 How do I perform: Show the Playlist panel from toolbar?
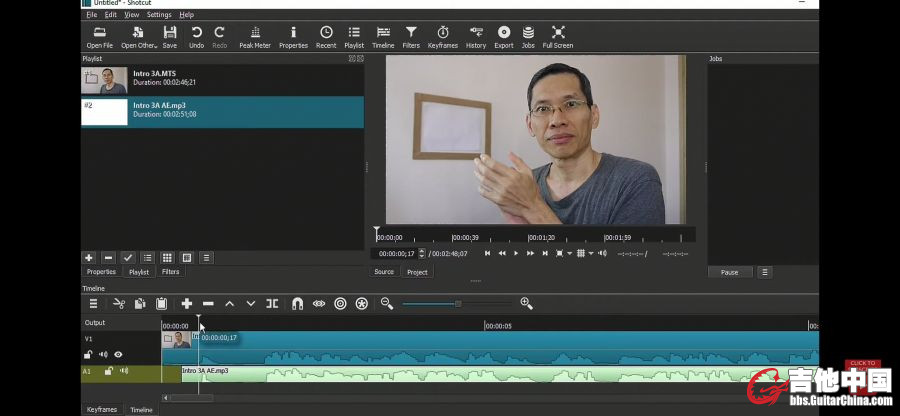[x=354, y=37]
